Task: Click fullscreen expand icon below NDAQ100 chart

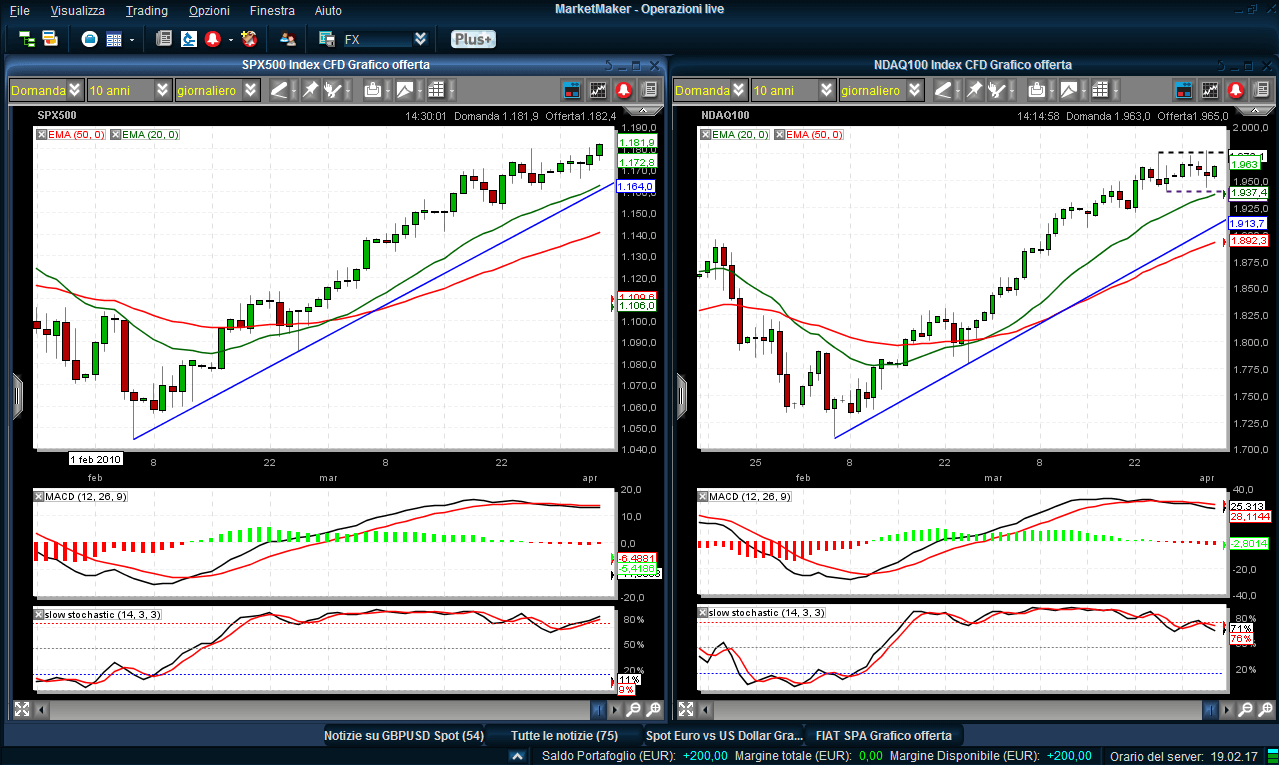Action: [686, 710]
